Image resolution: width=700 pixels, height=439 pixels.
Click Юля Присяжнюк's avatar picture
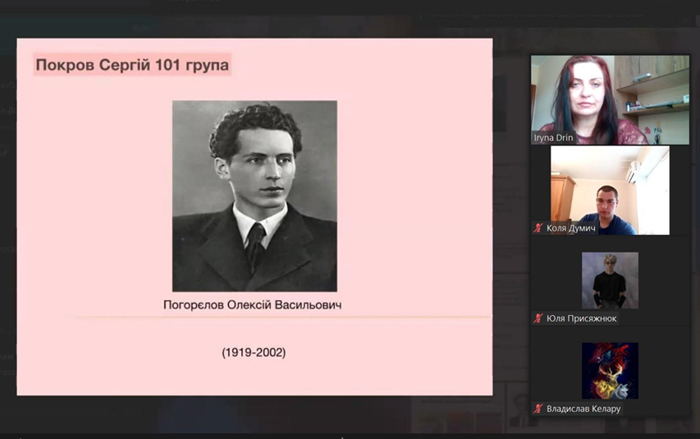click(x=610, y=280)
